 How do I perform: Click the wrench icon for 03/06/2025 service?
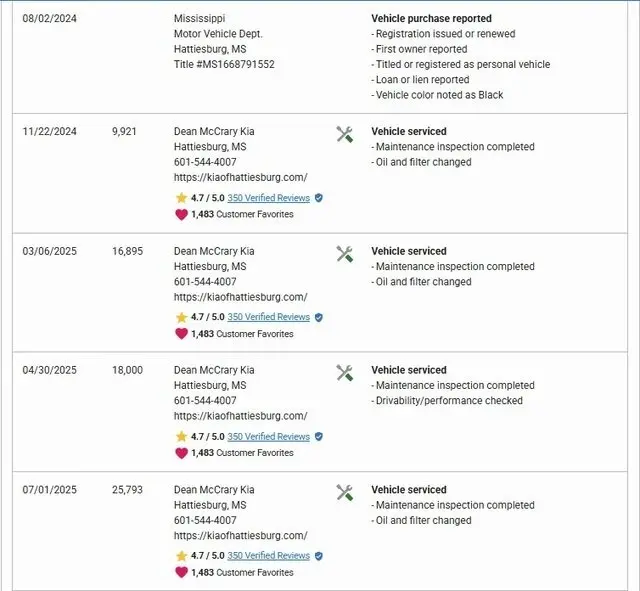345,255
